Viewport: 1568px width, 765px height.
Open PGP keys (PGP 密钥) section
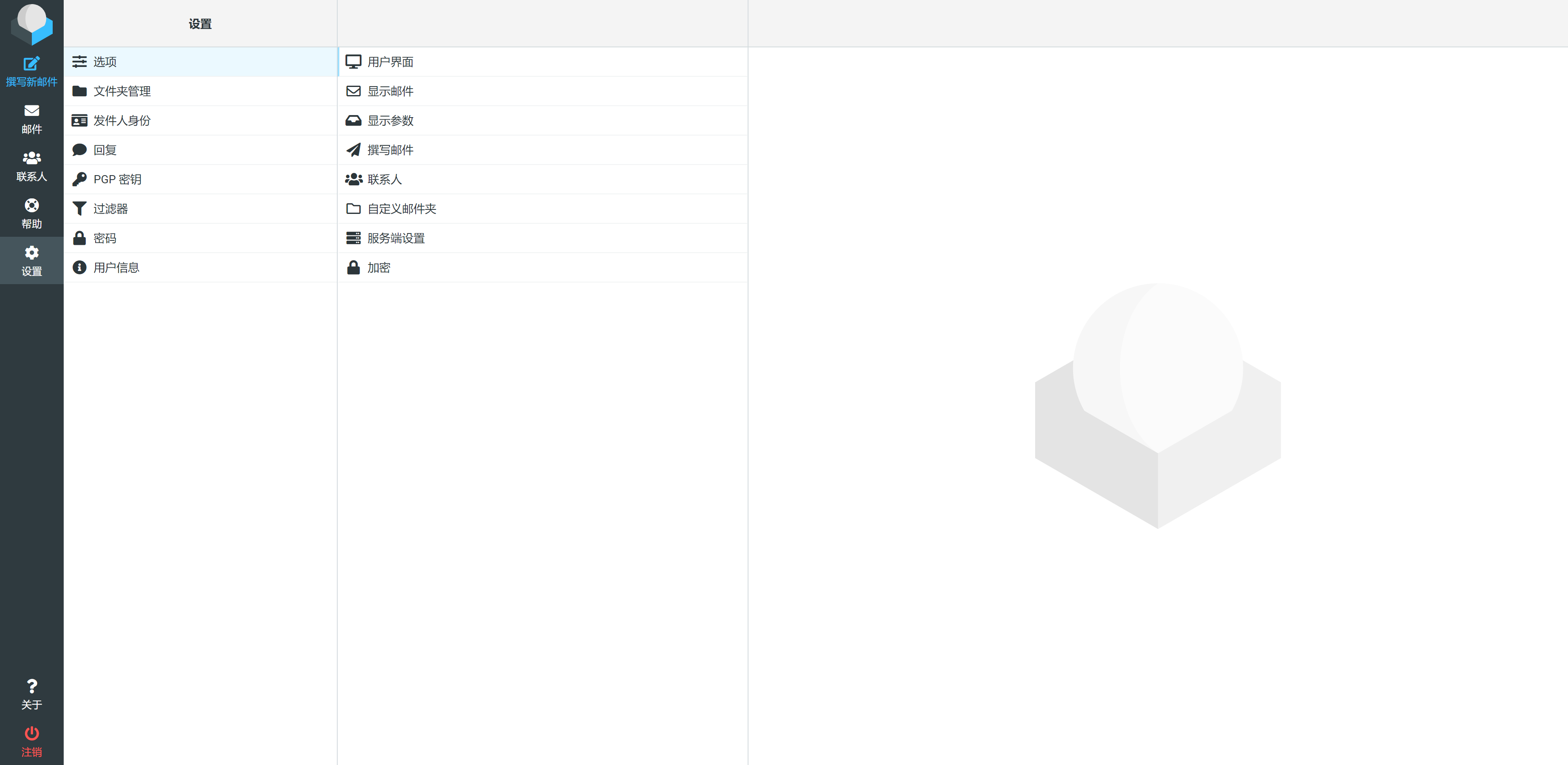pyautogui.click(x=117, y=180)
